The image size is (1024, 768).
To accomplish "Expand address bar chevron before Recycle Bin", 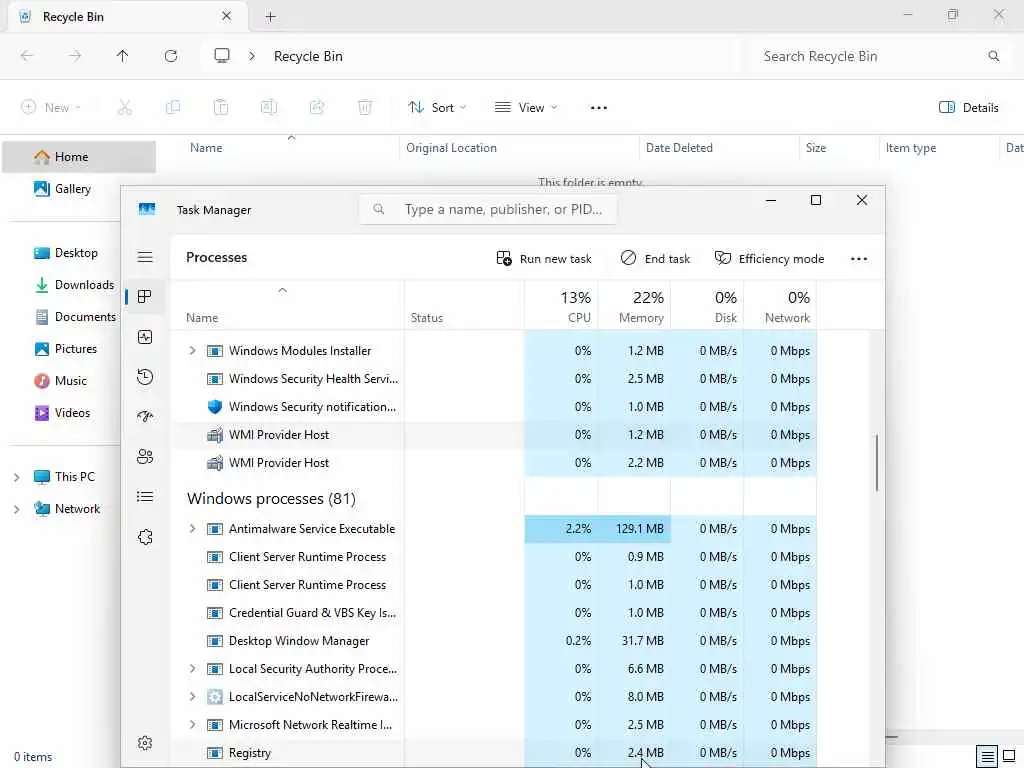I will [x=252, y=56].
